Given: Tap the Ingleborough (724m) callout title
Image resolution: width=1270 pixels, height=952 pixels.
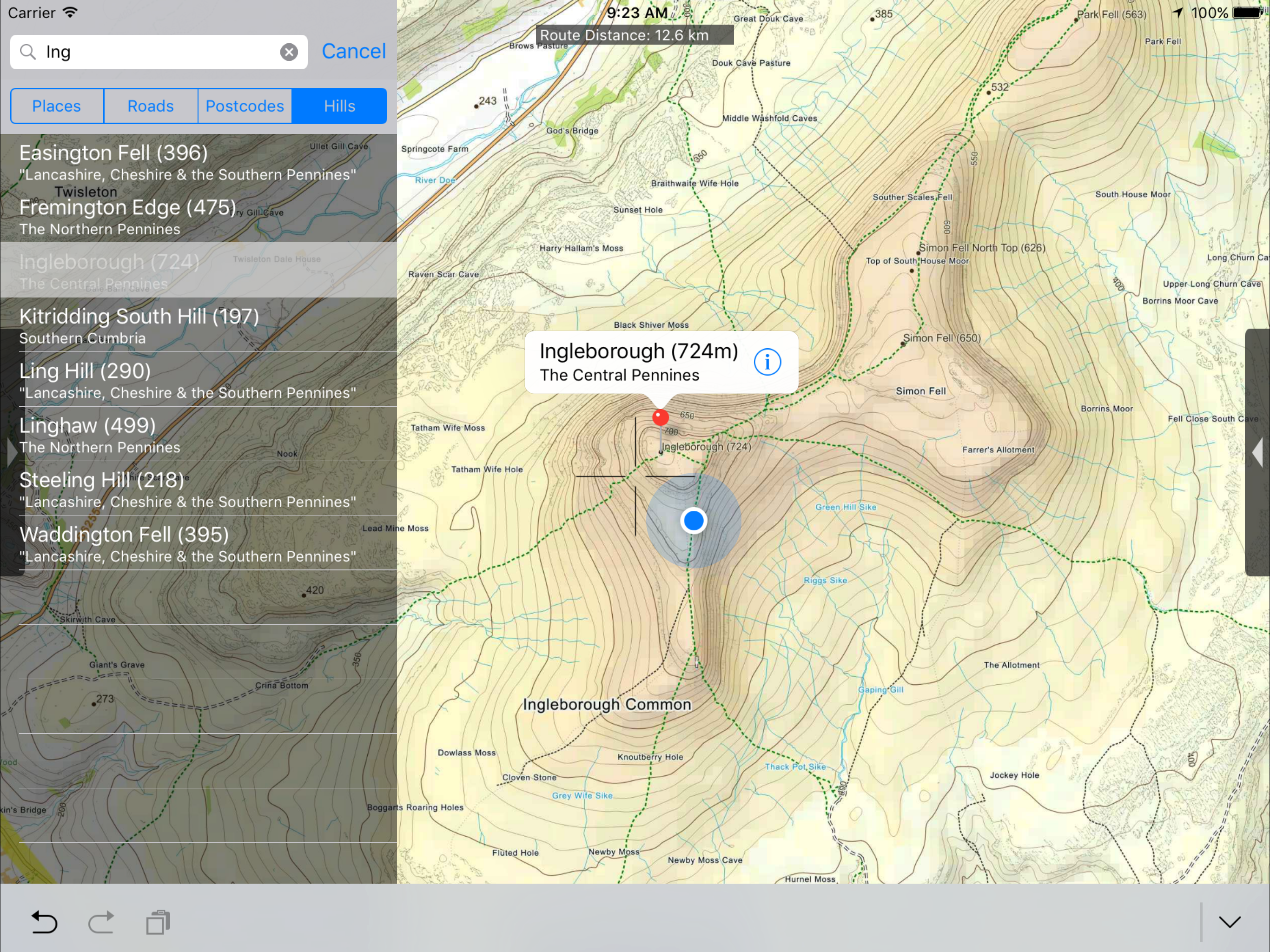Looking at the screenshot, I should pyautogui.click(x=638, y=351).
